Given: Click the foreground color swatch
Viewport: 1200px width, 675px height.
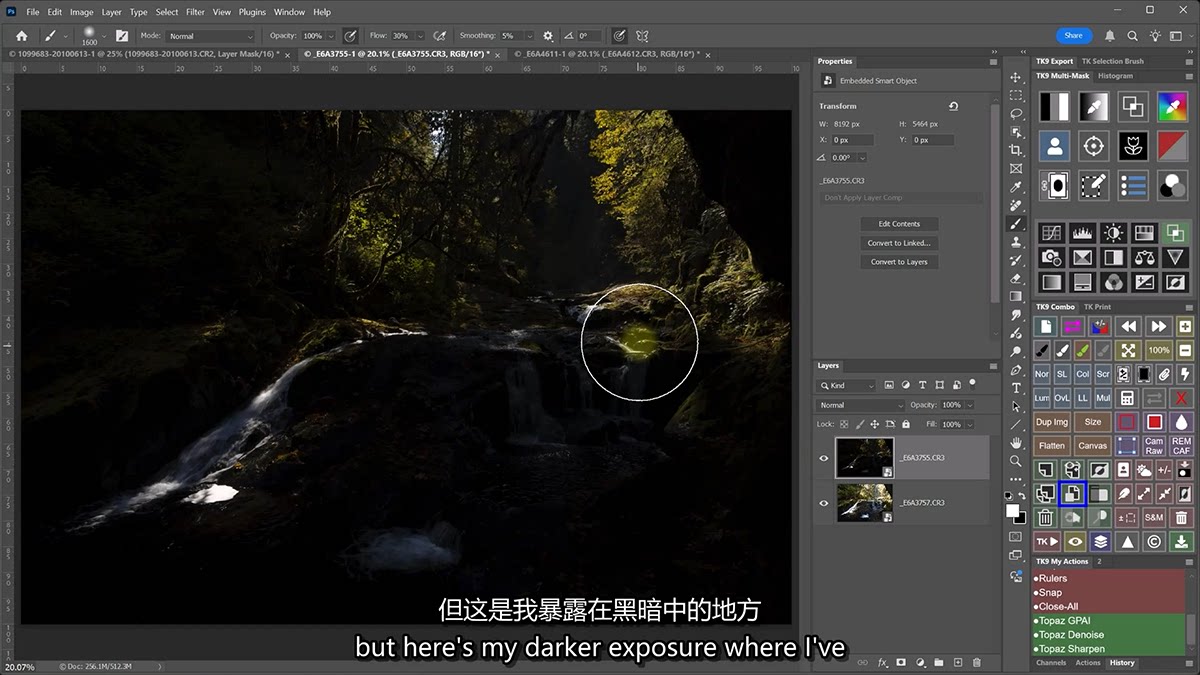Looking at the screenshot, I should (x=1012, y=510).
